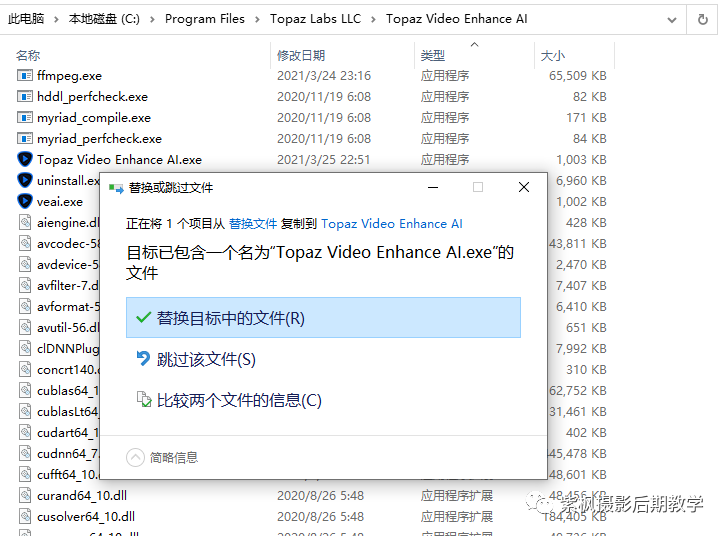Viewport: 727px width, 536px height.
Task: Open the address bar history dropdown
Action: 671,20
